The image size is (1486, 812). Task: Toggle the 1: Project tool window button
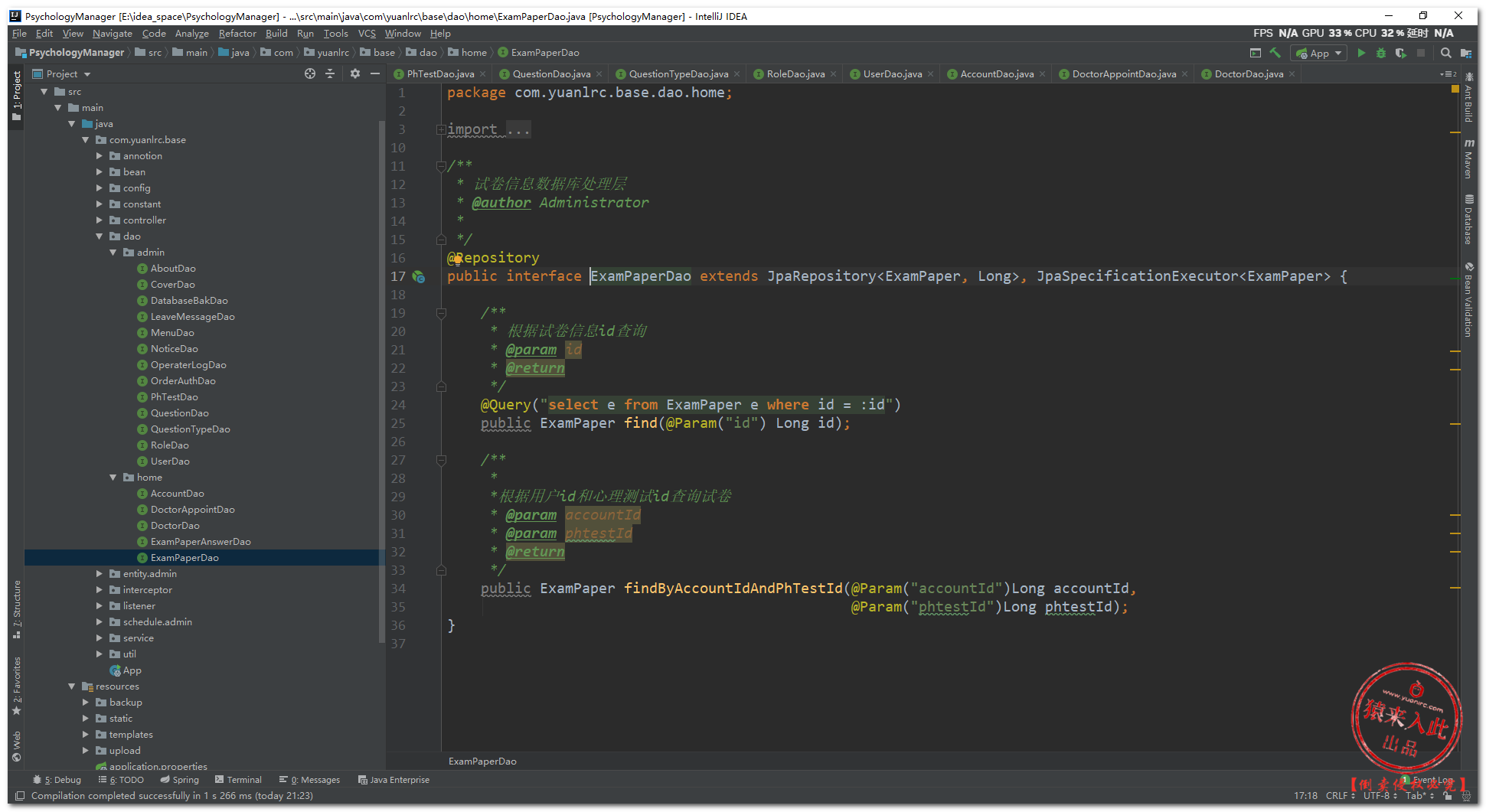pyautogui.click(x=17, y=96)
